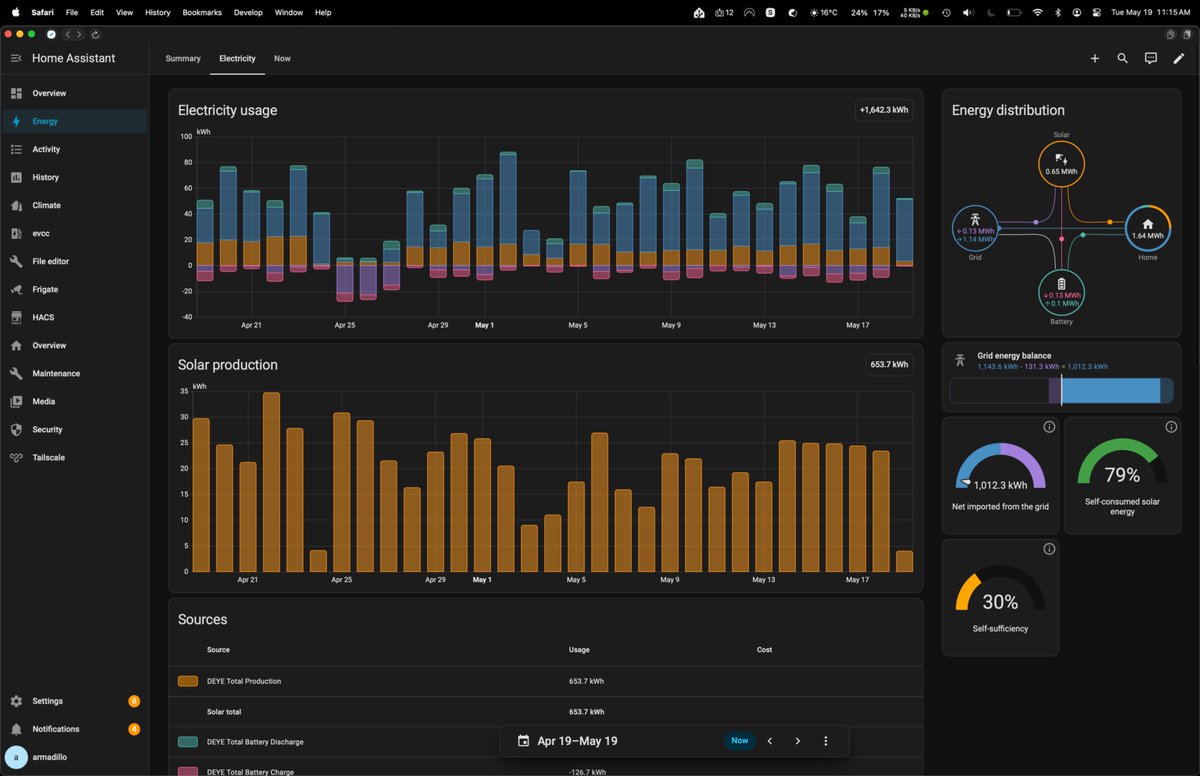Open evcc from the sidebar
Screen dimensions: 1200x776
75,233
